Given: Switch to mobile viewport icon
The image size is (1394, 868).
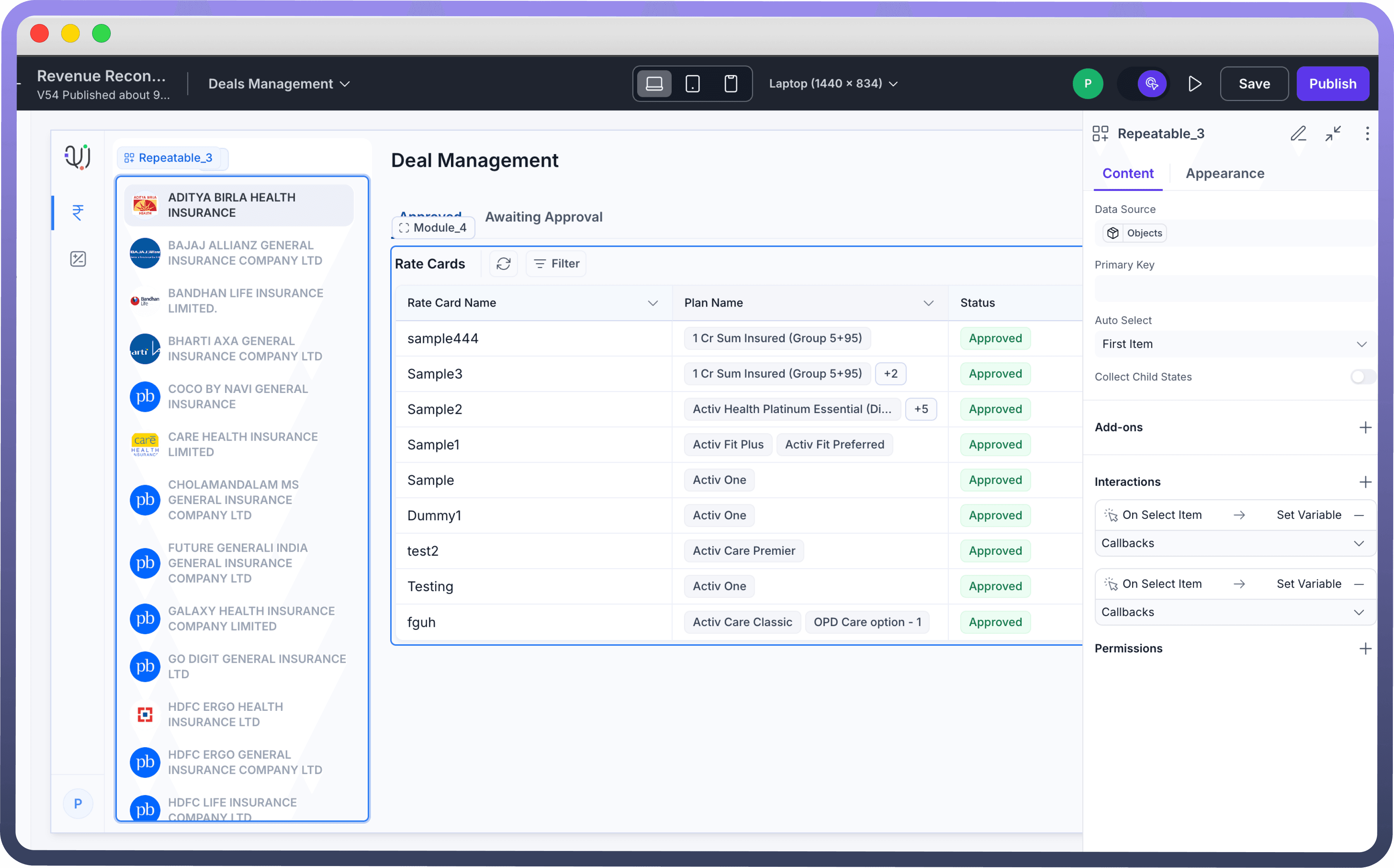Looking at the screenshot, I should [x=730, y=84].
